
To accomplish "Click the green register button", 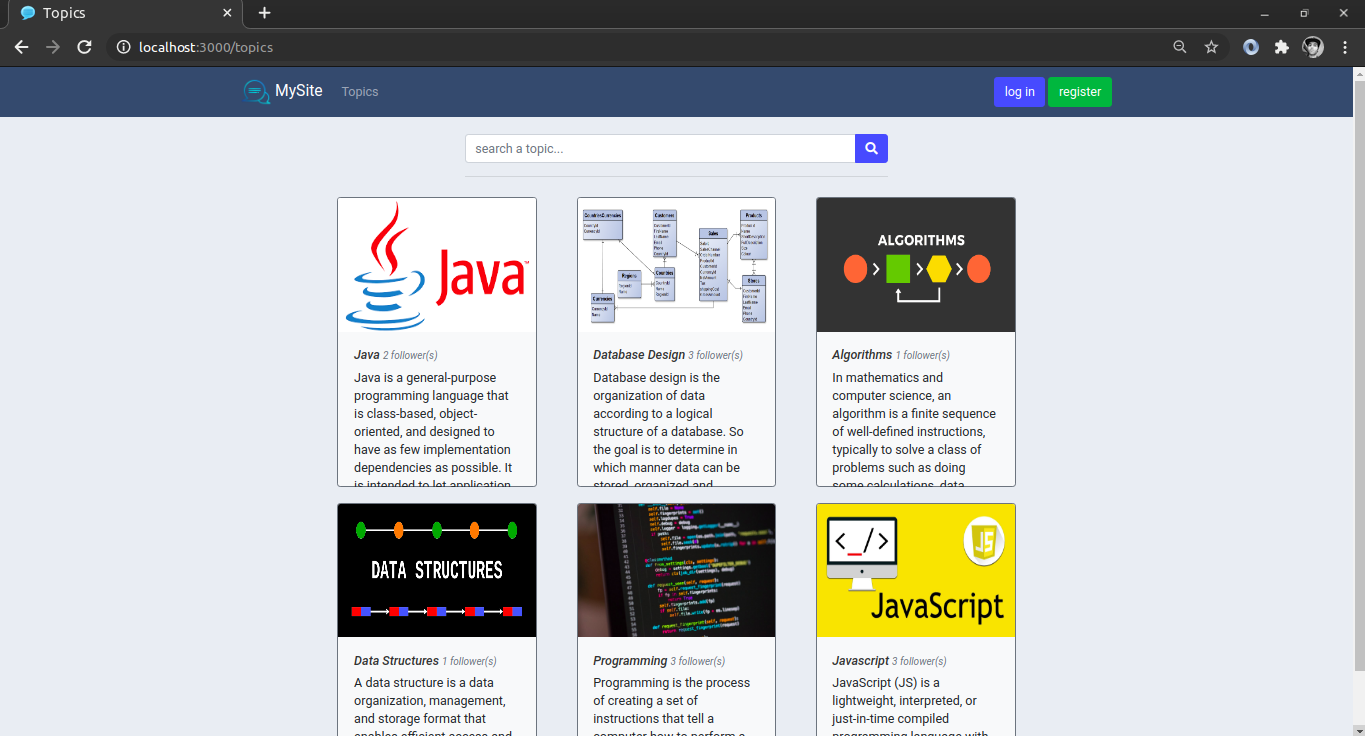I will [x=1080, y=92].
